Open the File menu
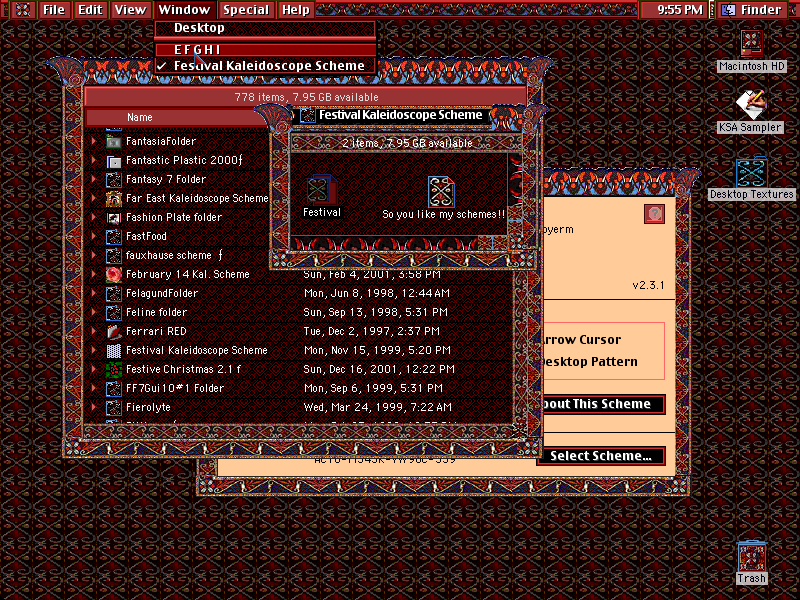This screenshot has width=800, height=600. pyautogui.click(x=54, y=10)
